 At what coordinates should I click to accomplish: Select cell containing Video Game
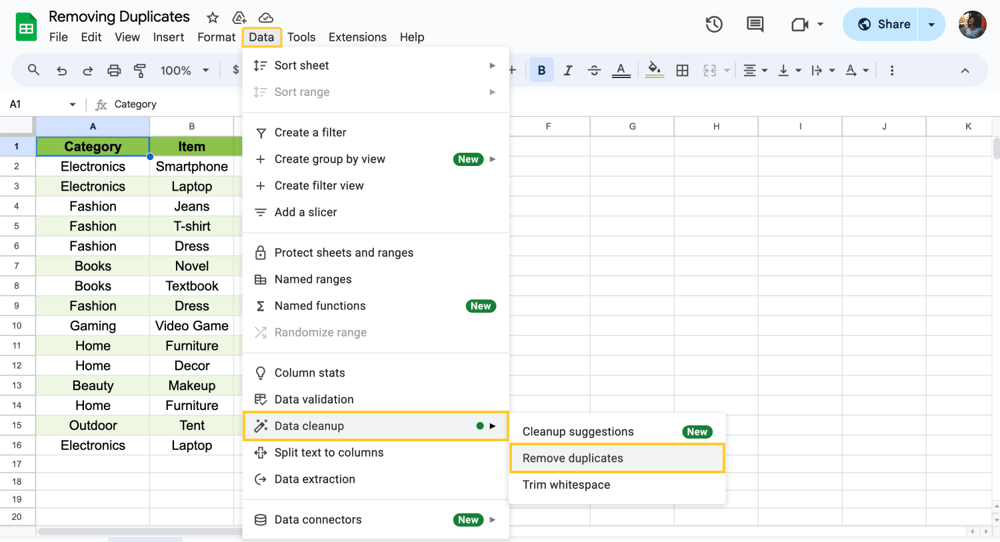click(x=192, y=326)
